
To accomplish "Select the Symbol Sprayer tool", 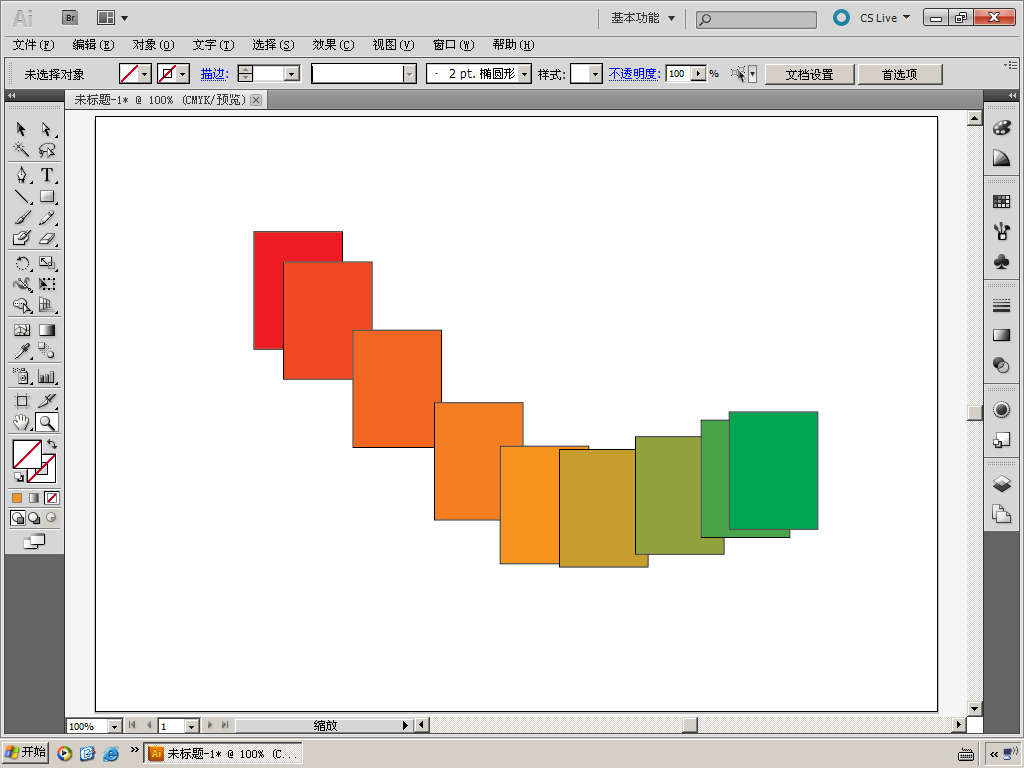I will click(x=21, y=376).
